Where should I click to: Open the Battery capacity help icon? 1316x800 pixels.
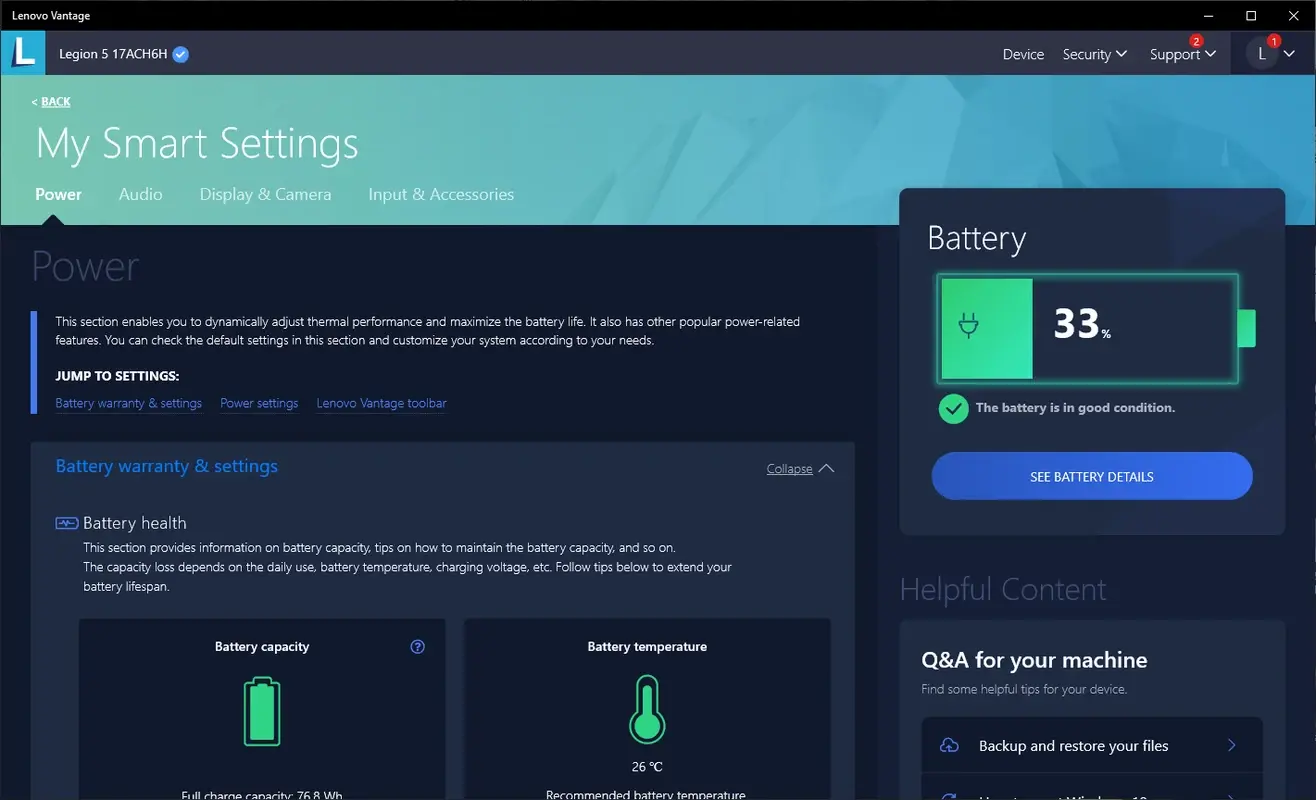(417, 646)
